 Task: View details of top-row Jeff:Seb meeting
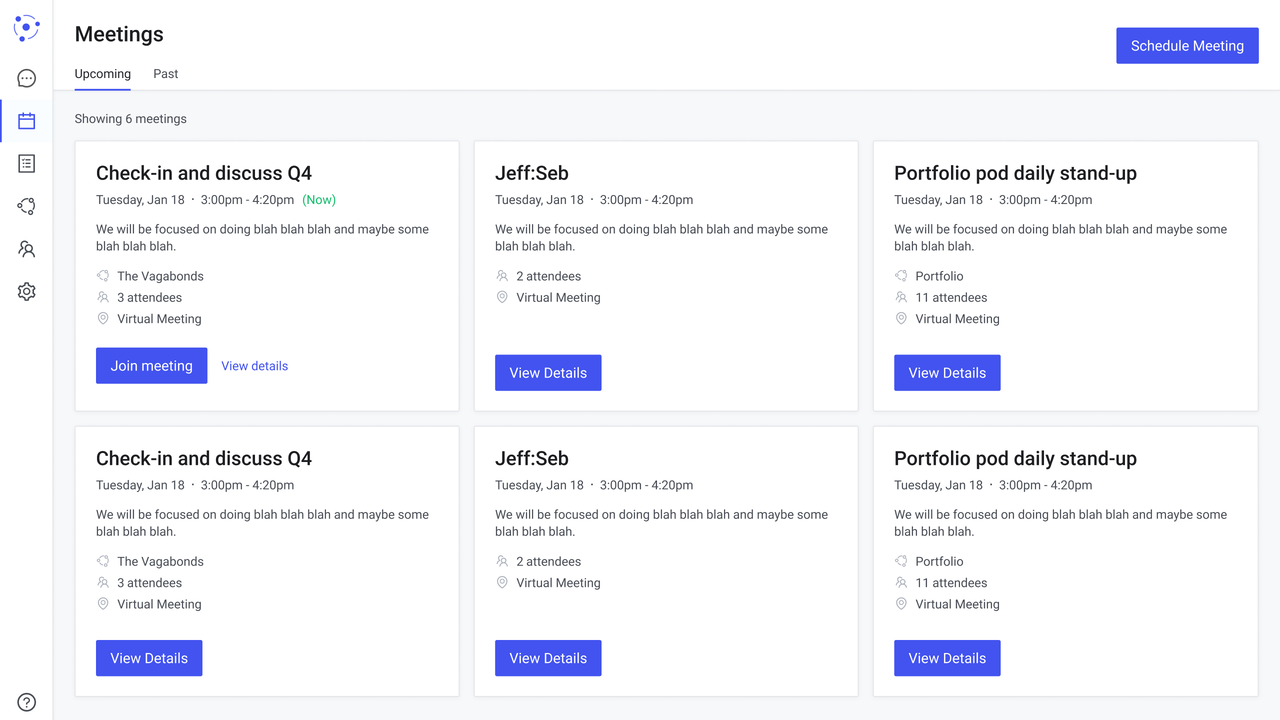tap(548, 373)
